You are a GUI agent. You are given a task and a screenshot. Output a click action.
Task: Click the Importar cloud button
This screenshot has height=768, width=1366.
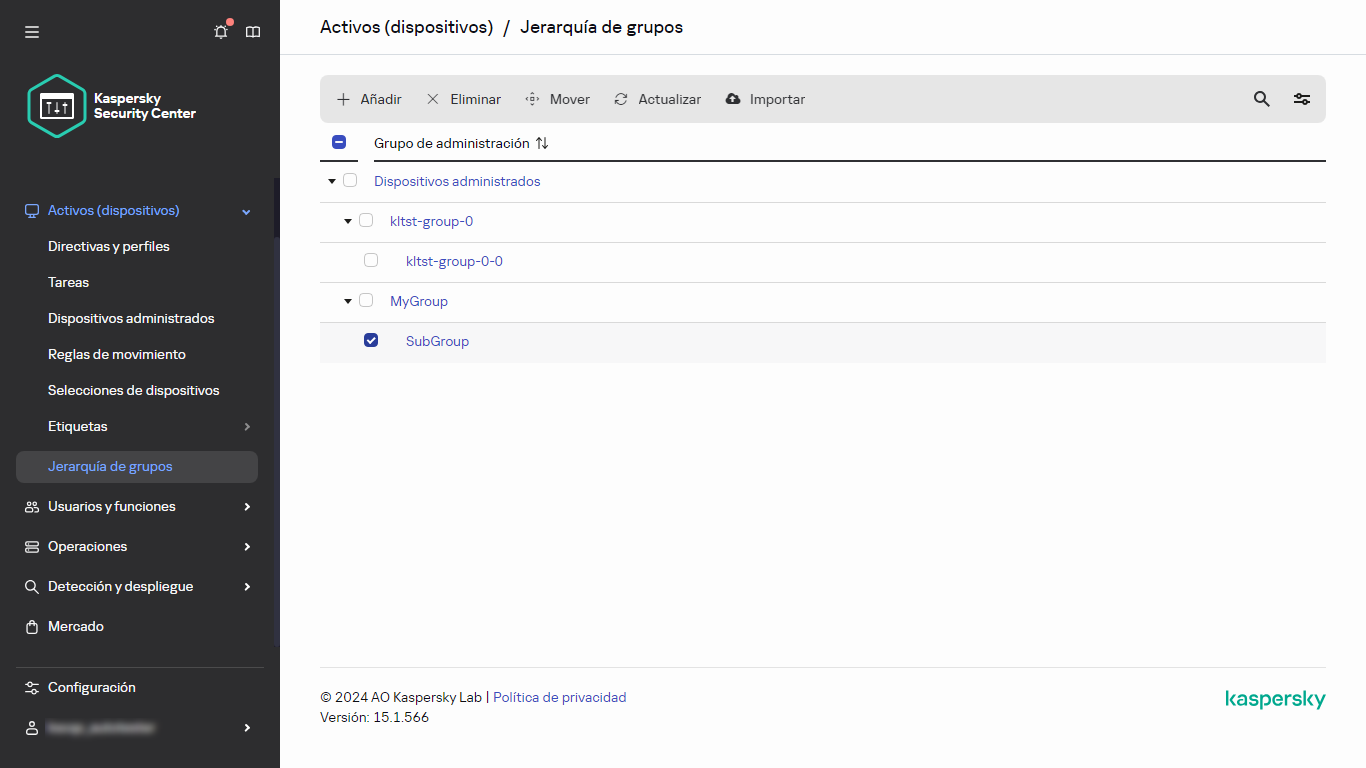pos(765,99)
